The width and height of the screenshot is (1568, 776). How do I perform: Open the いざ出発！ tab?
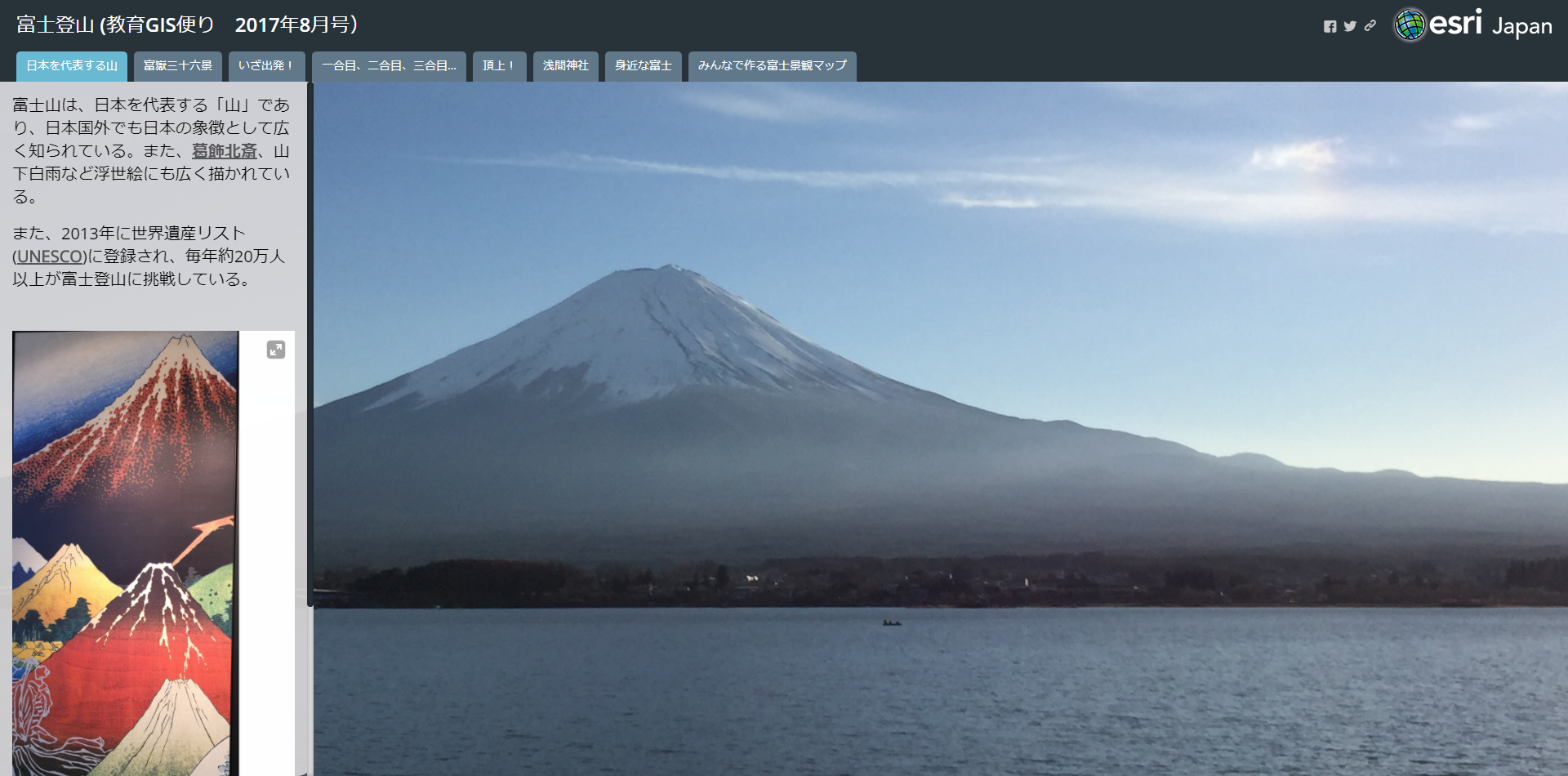coord(266,66)
